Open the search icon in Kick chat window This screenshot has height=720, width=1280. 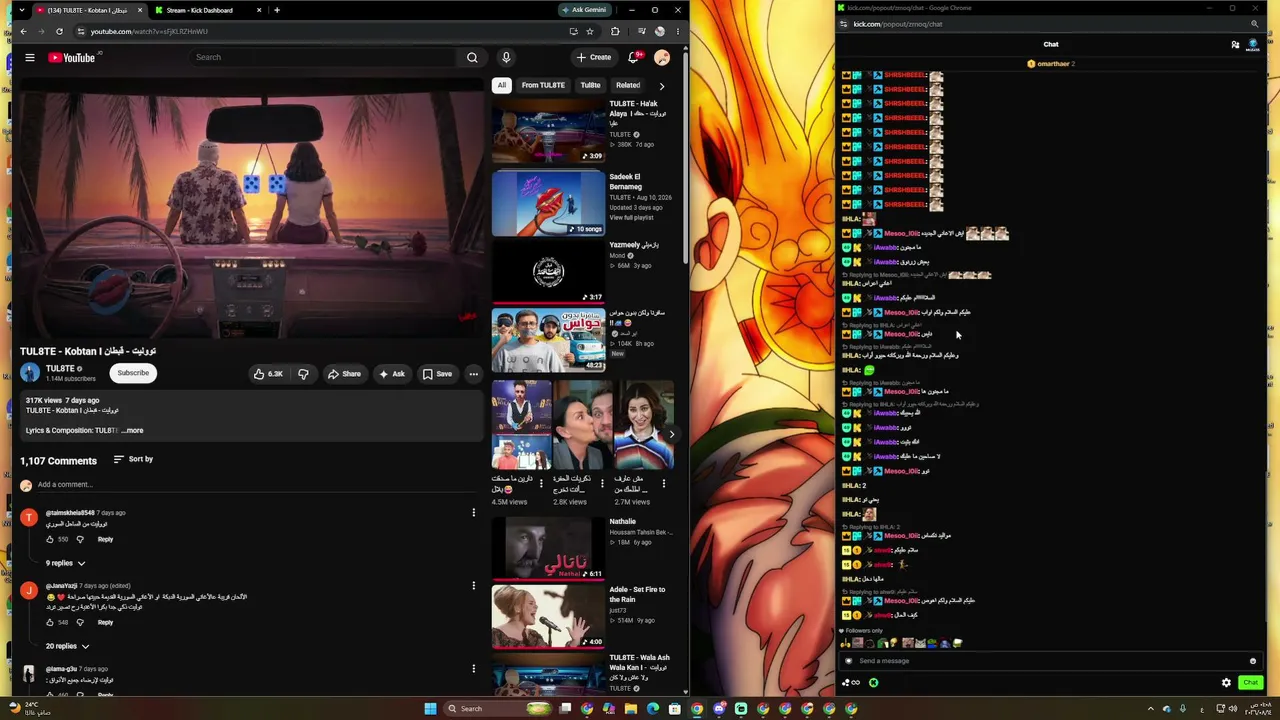click(1254, 24)
